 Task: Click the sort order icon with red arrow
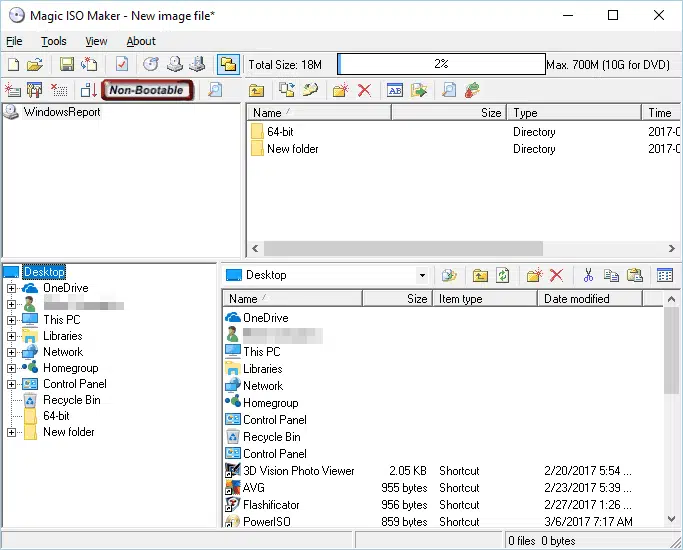tap(89, 90)
